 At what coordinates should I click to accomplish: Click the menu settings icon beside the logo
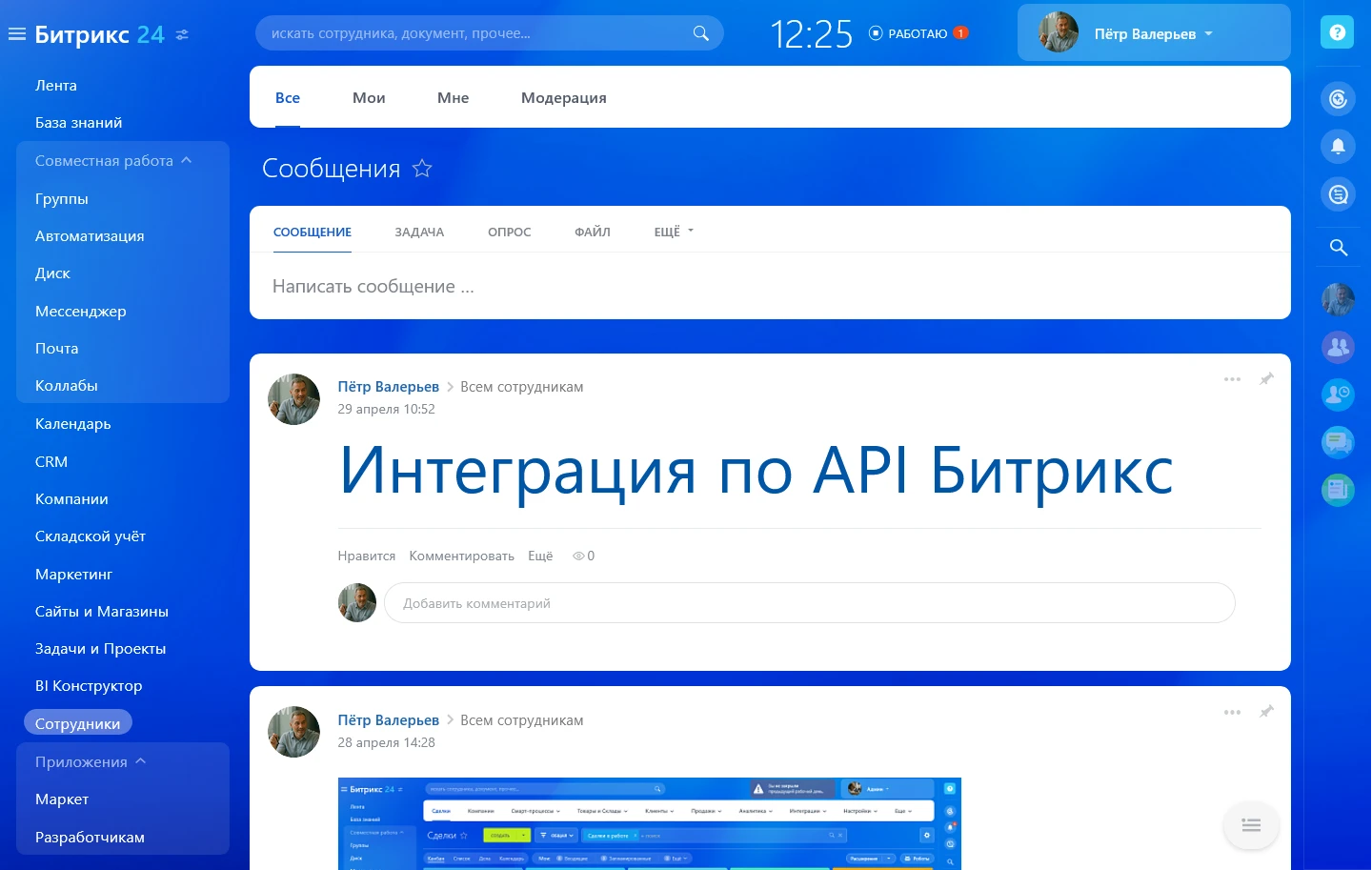coord(181,34)
